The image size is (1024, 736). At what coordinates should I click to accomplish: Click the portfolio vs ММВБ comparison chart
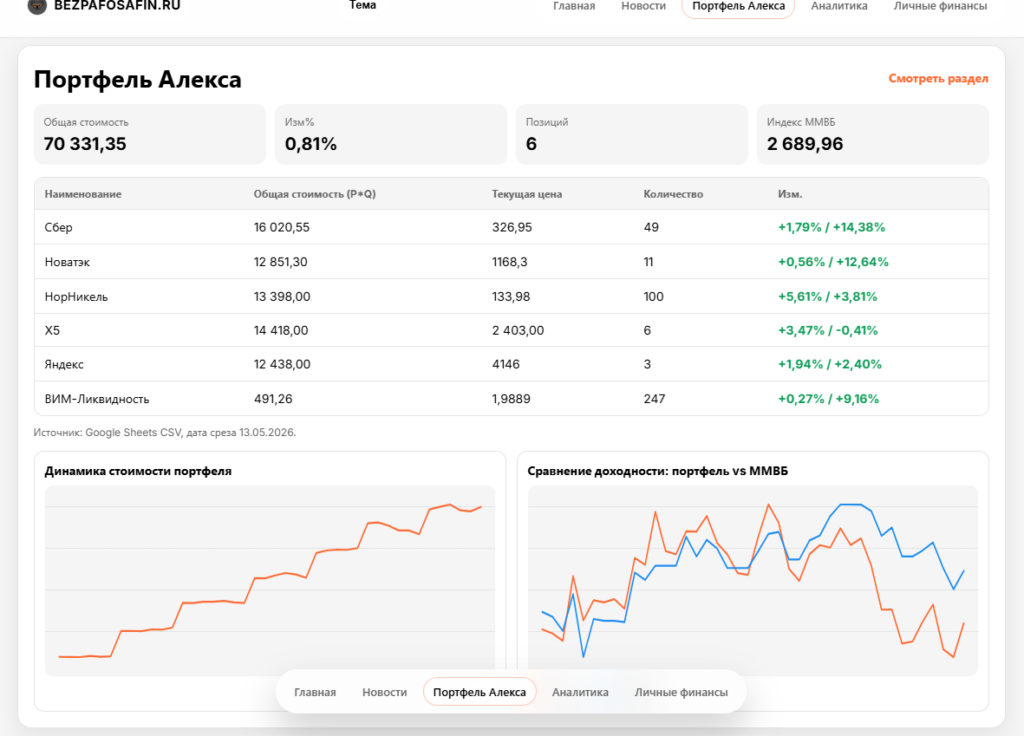coord(752,581)
